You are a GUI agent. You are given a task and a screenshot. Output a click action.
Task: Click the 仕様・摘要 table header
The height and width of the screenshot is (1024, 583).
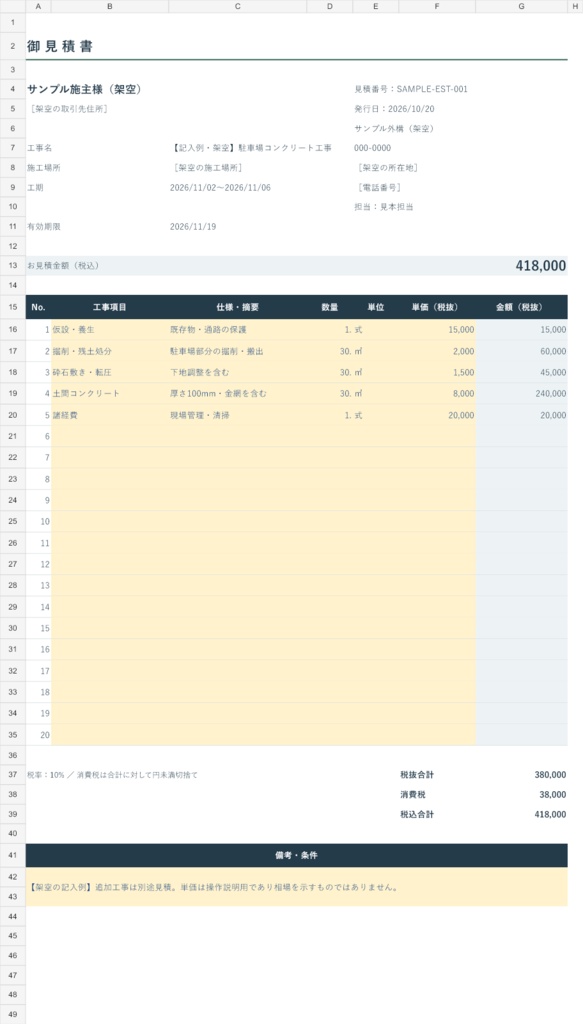pos(238,307)
